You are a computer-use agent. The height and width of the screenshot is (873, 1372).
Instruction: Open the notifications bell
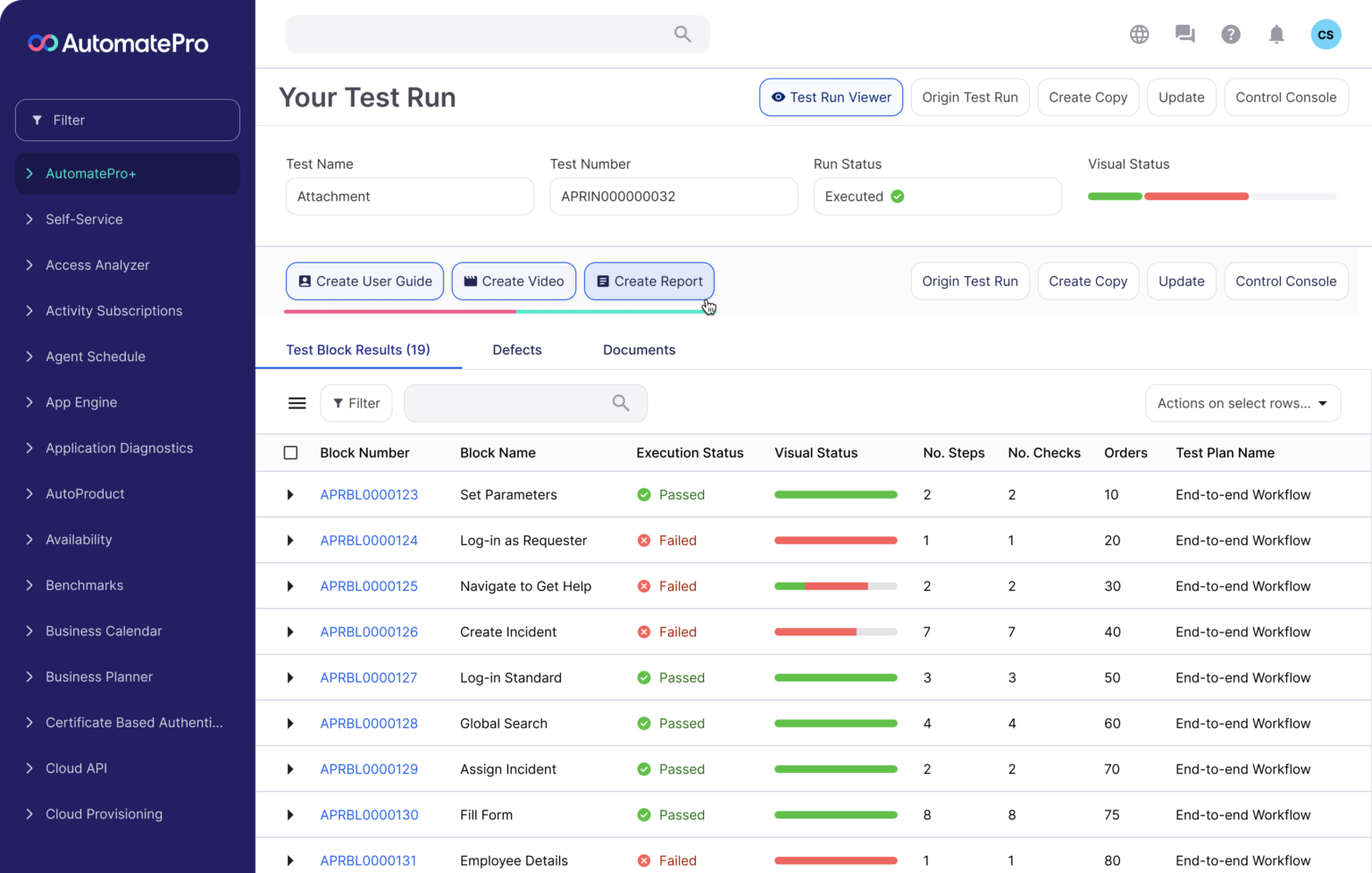coord(1276,34)
